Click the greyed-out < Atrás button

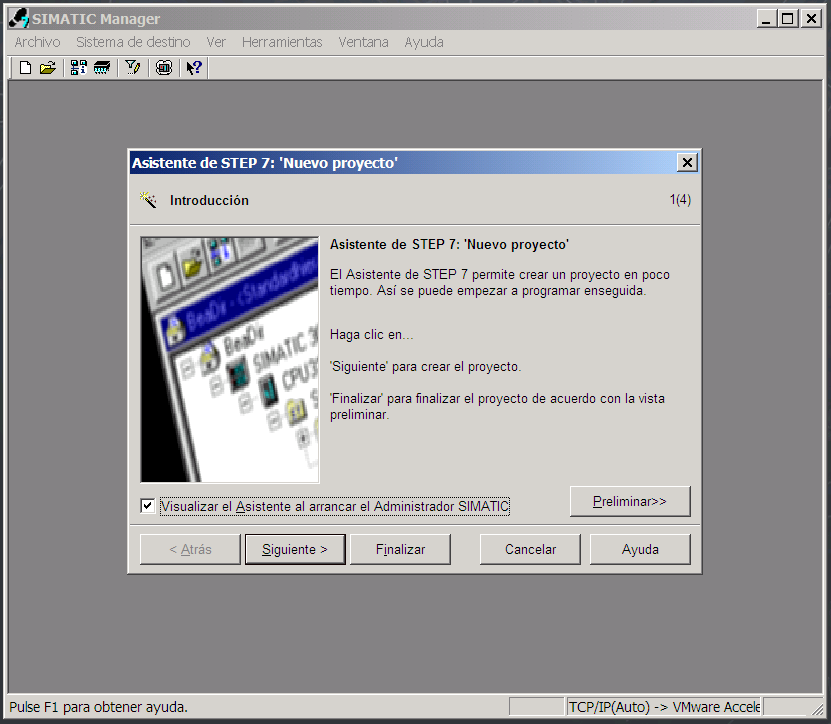[x=190, y=550]
